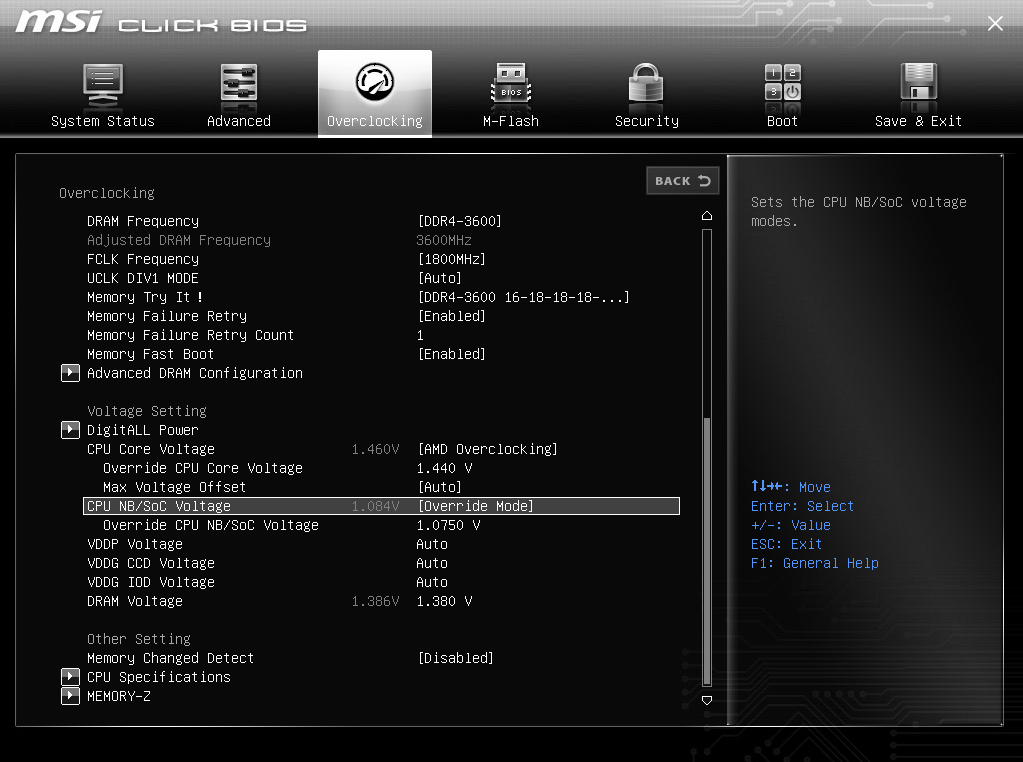Switch to the Advanced tab label
Image resolution: width=1023 pixels, height=762 pixels.
(x=239, y=121)
